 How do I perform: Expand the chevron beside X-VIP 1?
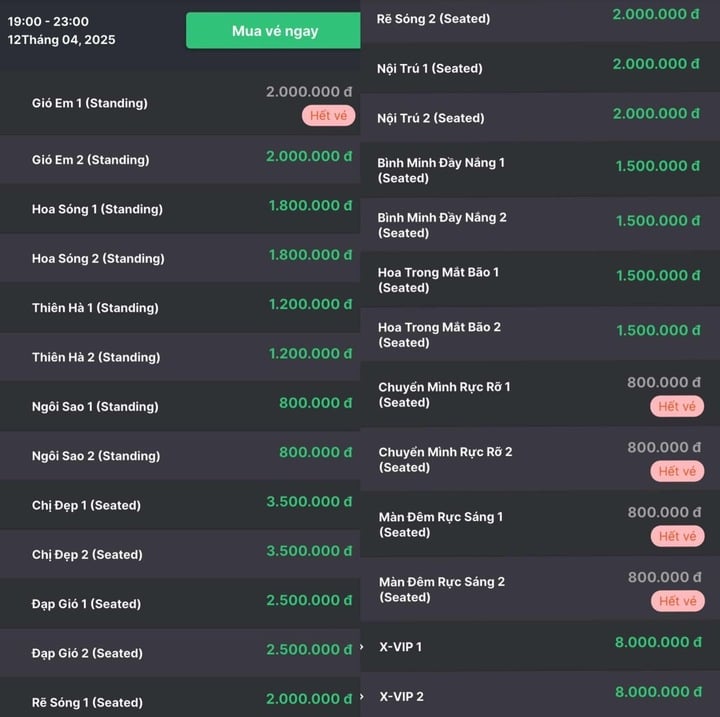pos(363,647)
